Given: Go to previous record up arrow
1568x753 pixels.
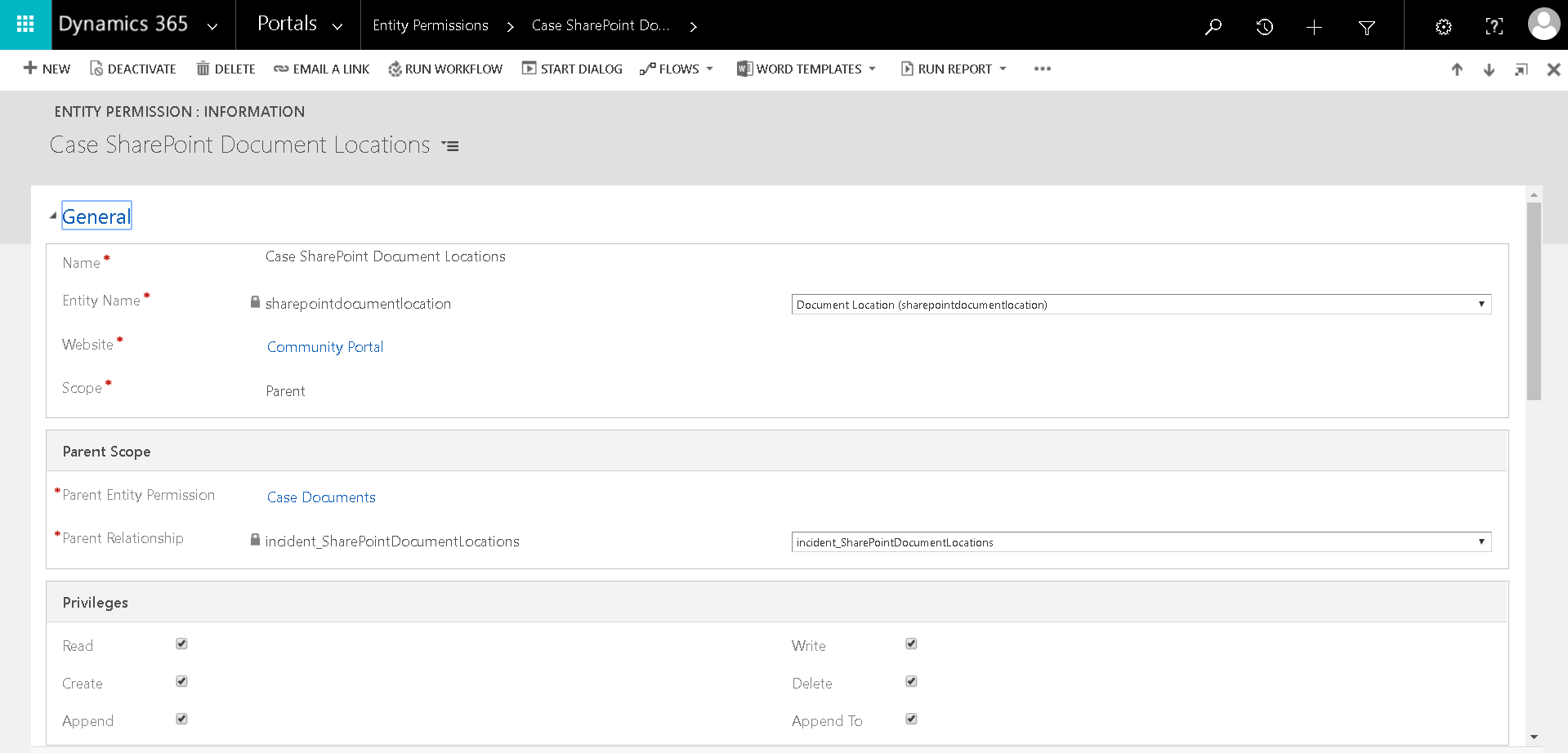Looking at the screenshot, I should point(1457,69).
